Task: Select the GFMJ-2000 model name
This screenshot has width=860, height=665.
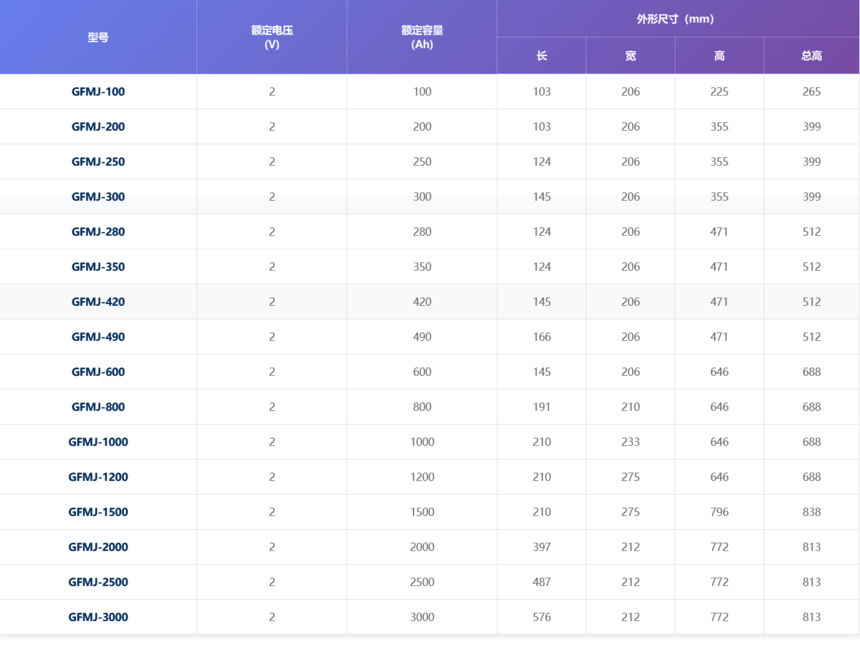Action: pyautogui.click(x=98, y=547)
